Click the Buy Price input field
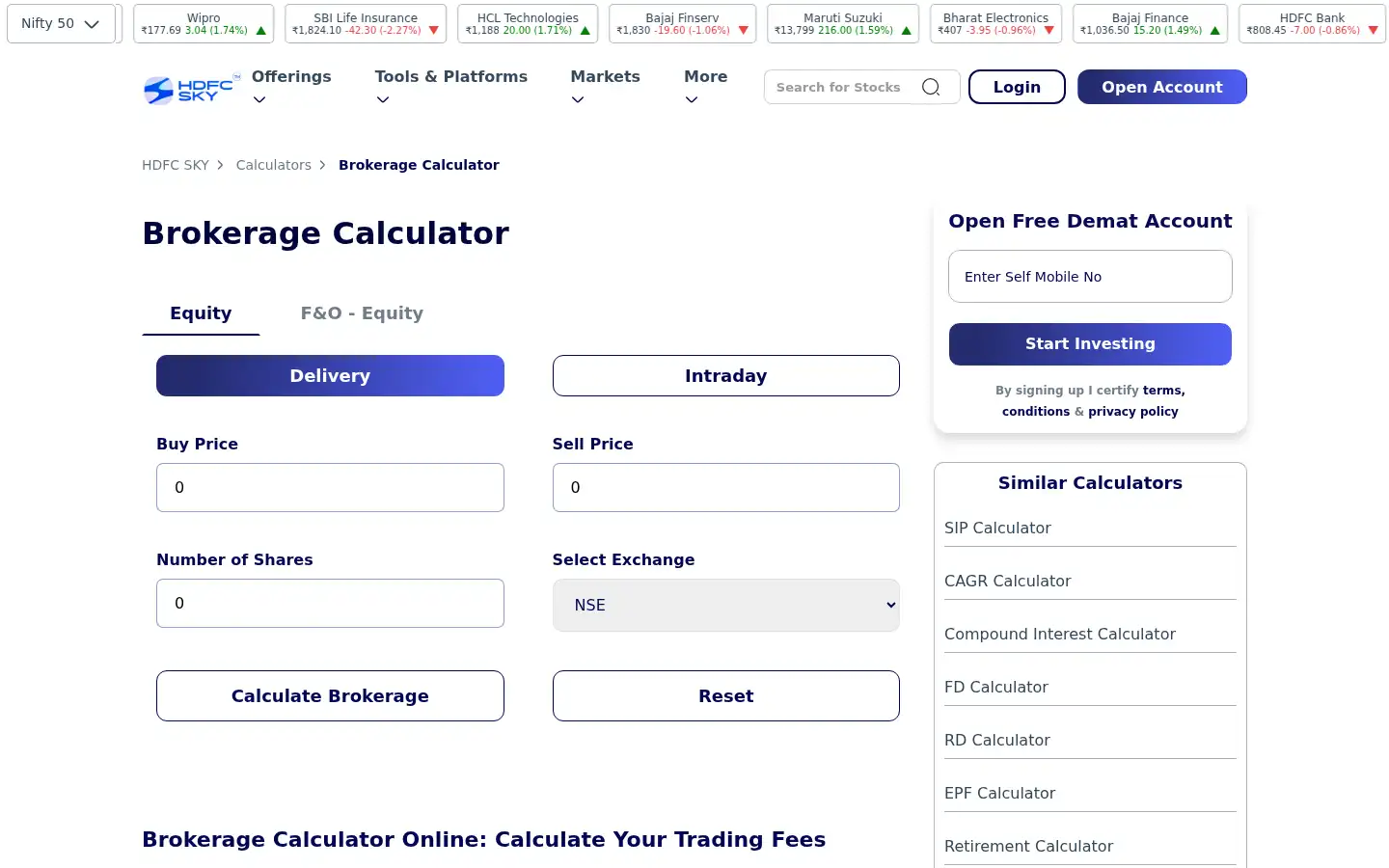This screenshot has height=868, width=1389. (x=330, y=488)
